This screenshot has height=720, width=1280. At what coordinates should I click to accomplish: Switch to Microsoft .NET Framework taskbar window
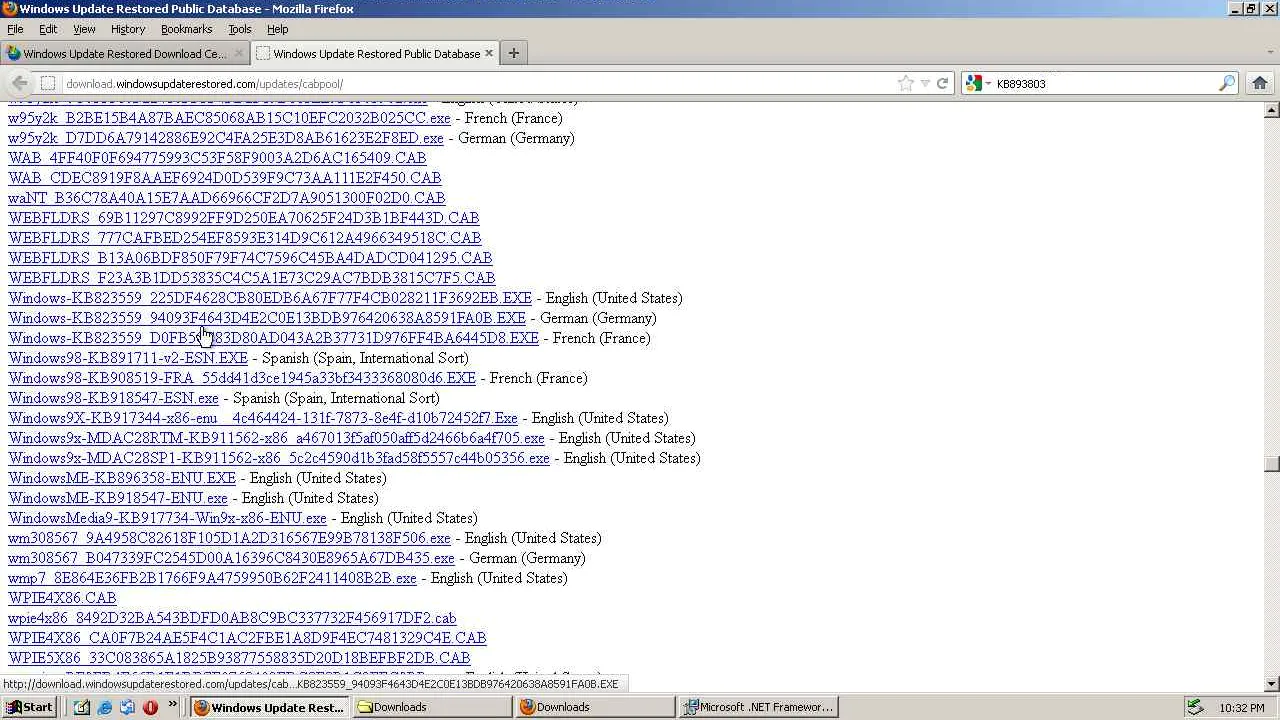point(759,707)
